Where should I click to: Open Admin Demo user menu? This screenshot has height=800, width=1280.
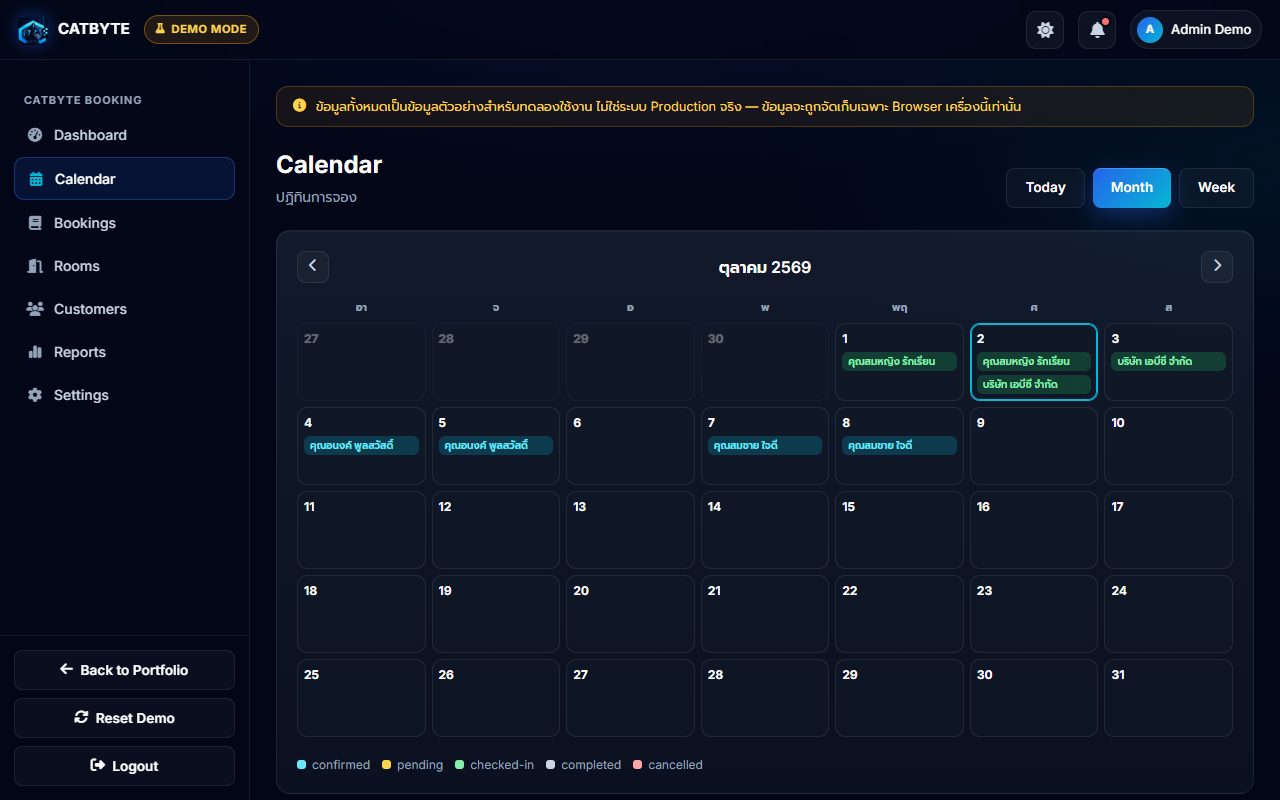pos(1196,30)
